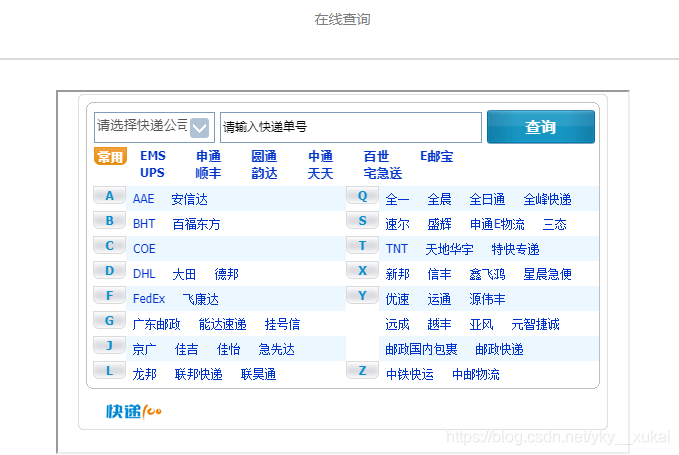The width and height of the screenshot is (679, 455).
Task: Select COE courier
Action: coord(144,249)
